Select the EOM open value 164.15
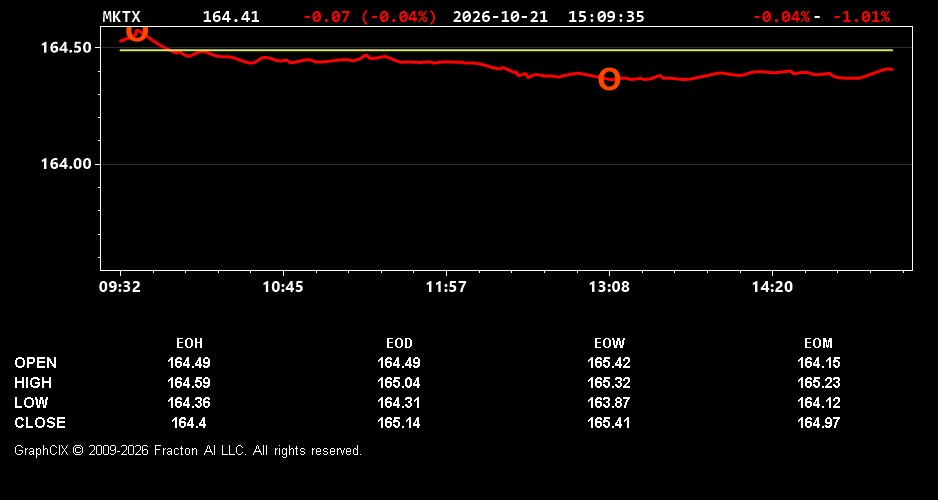Screen dimensions: 938x500 [x=818, y=363]
